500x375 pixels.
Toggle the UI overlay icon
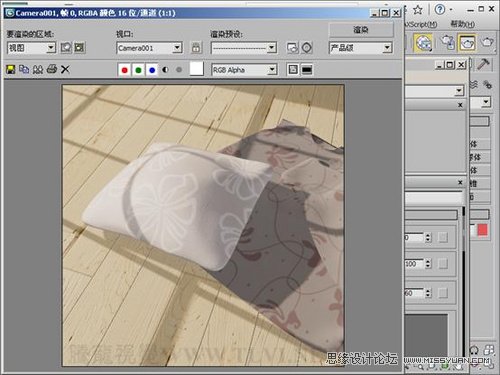pyautogui.click(x=293, y=70)
